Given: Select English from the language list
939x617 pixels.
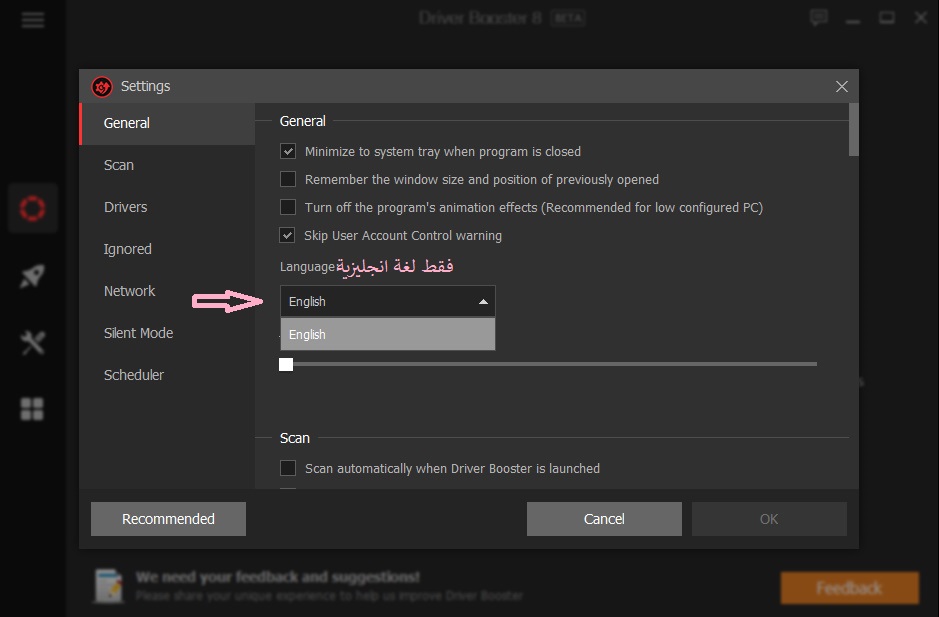Looking at the screenshot, I should [387, 335].
